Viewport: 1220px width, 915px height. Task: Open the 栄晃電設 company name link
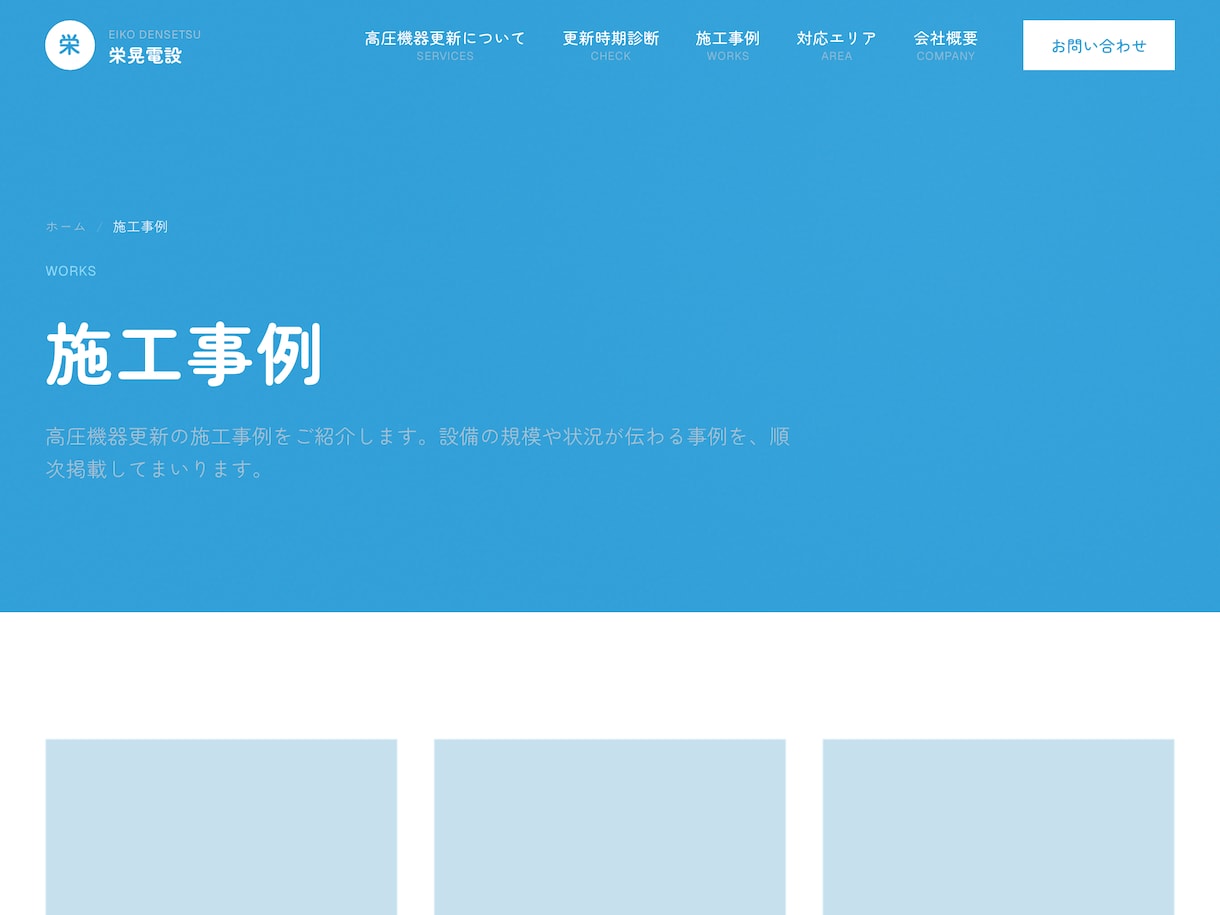tap(145, 56)
